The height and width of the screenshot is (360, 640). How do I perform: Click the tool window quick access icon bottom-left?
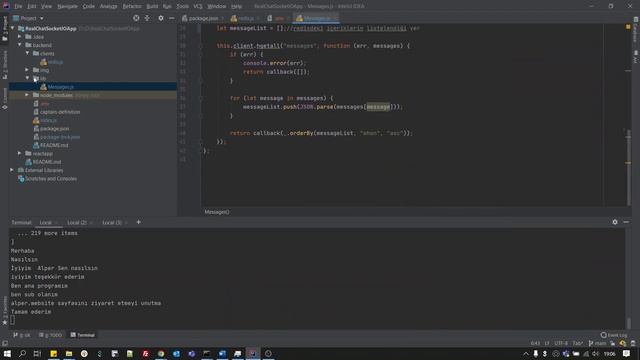4,343
